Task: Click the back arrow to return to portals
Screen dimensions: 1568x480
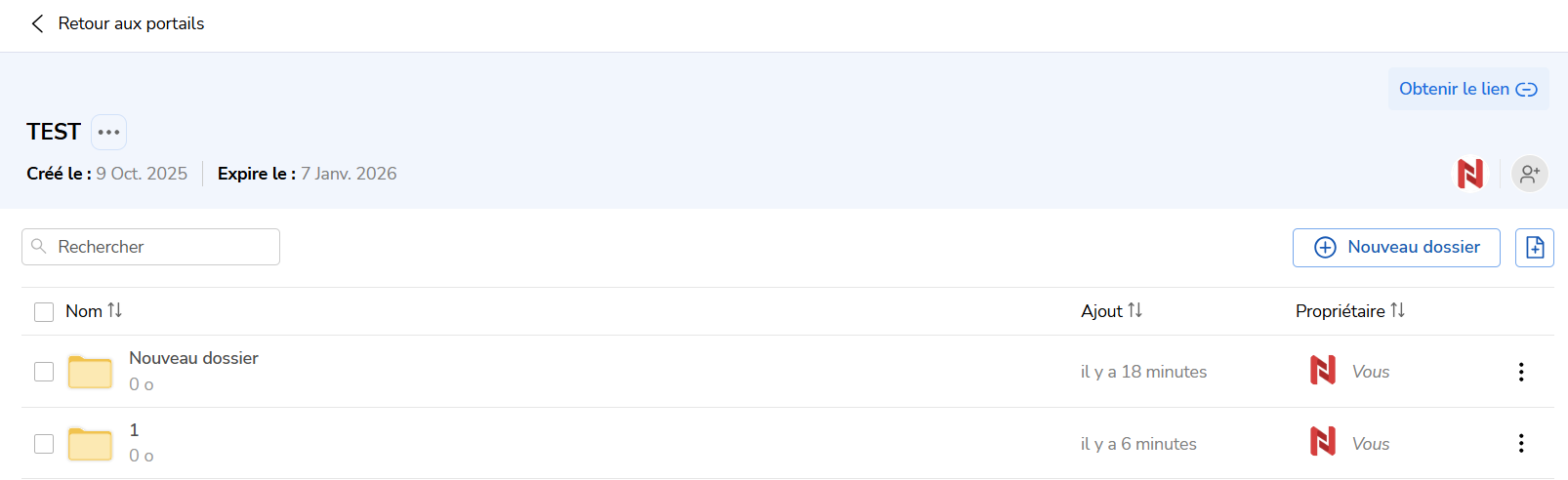Action: 37,23
